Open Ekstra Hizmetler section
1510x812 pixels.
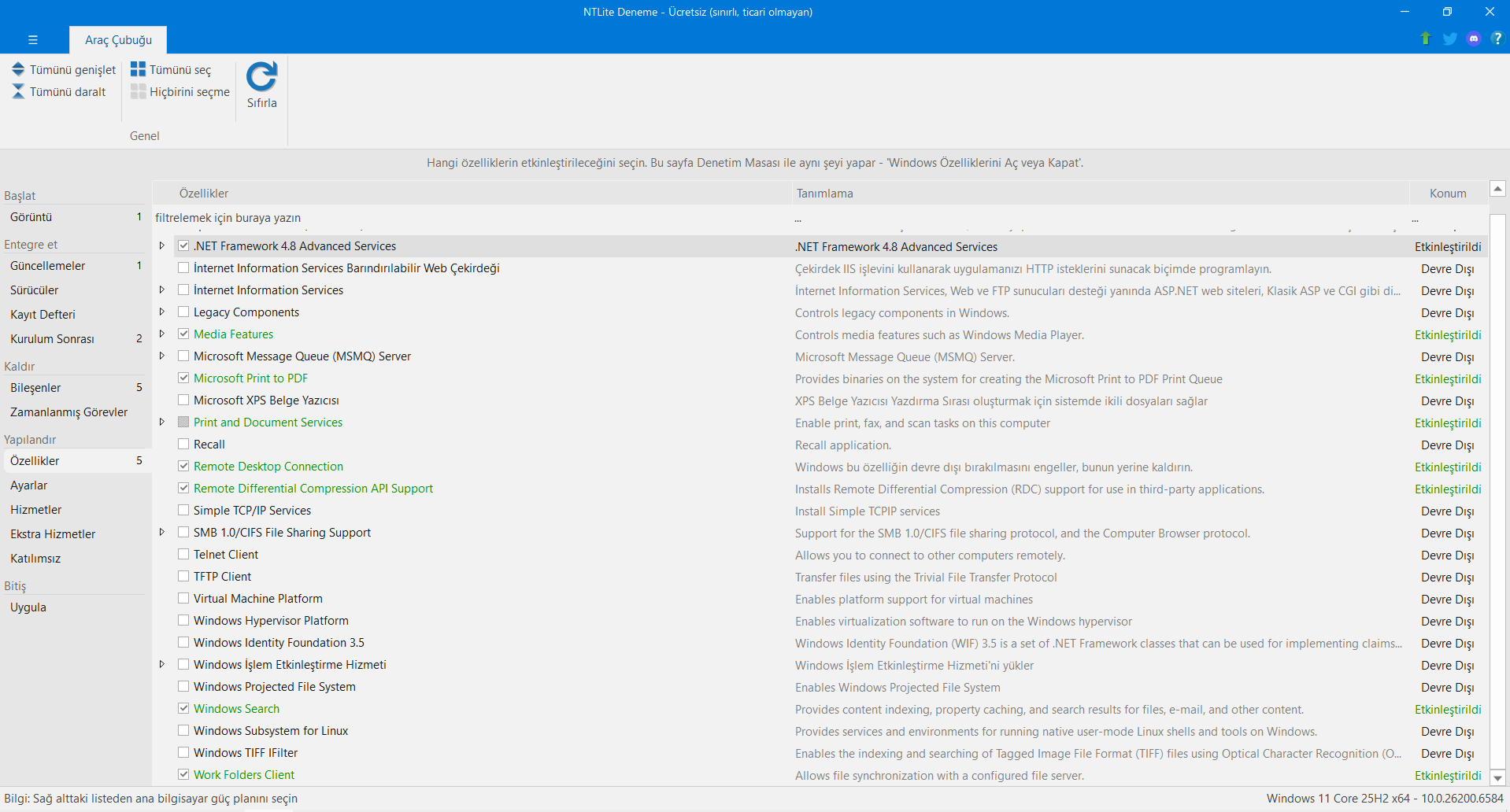pyautogui.click(x=75, y=534)
